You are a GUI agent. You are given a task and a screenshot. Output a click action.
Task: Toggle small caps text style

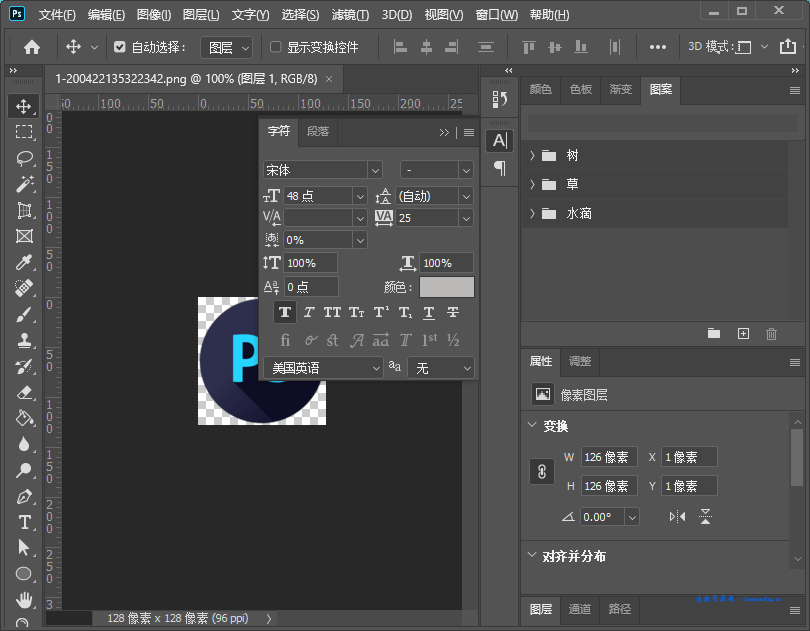pyautogui.click(x=356, y=312)
